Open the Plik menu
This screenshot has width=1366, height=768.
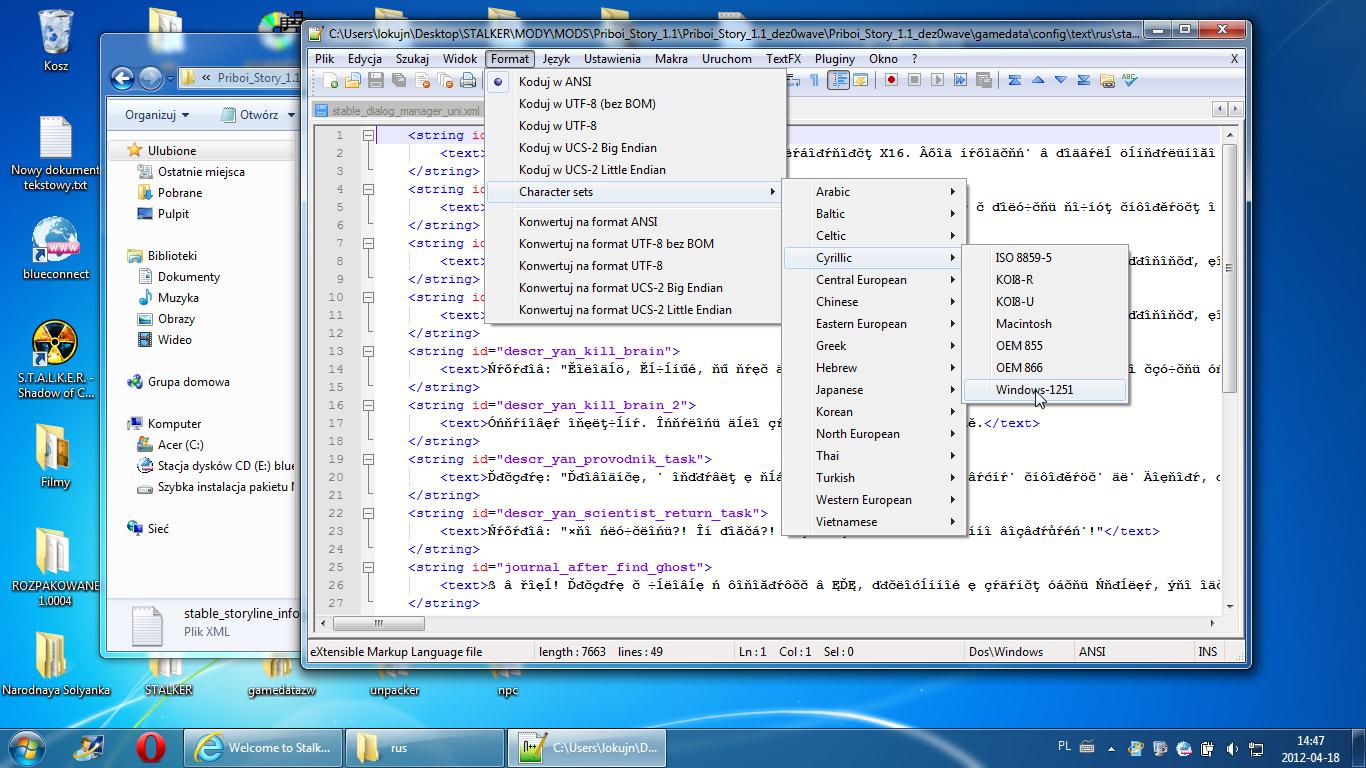(x=325, y=59)
